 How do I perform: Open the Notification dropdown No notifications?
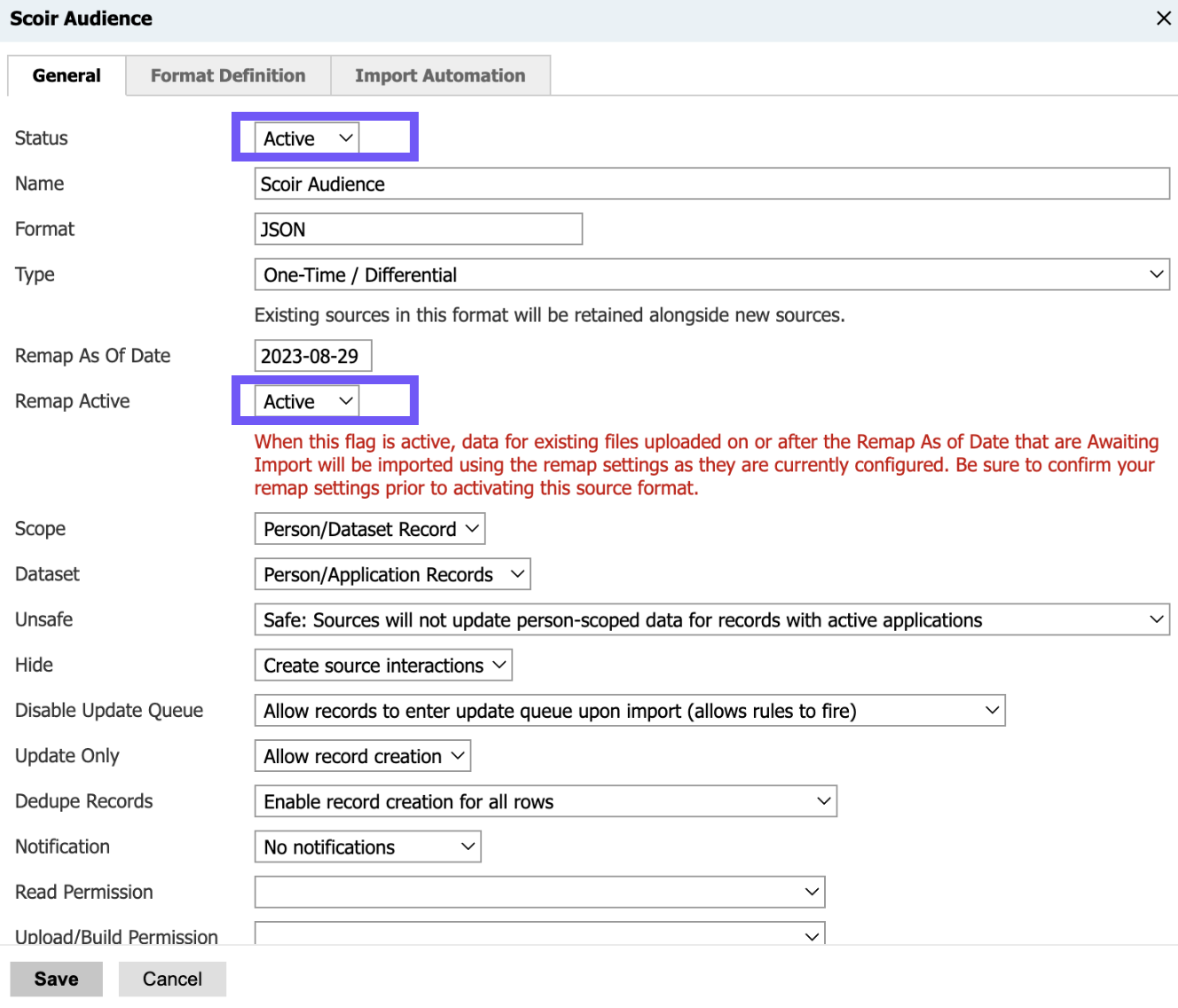click(367, 847)
